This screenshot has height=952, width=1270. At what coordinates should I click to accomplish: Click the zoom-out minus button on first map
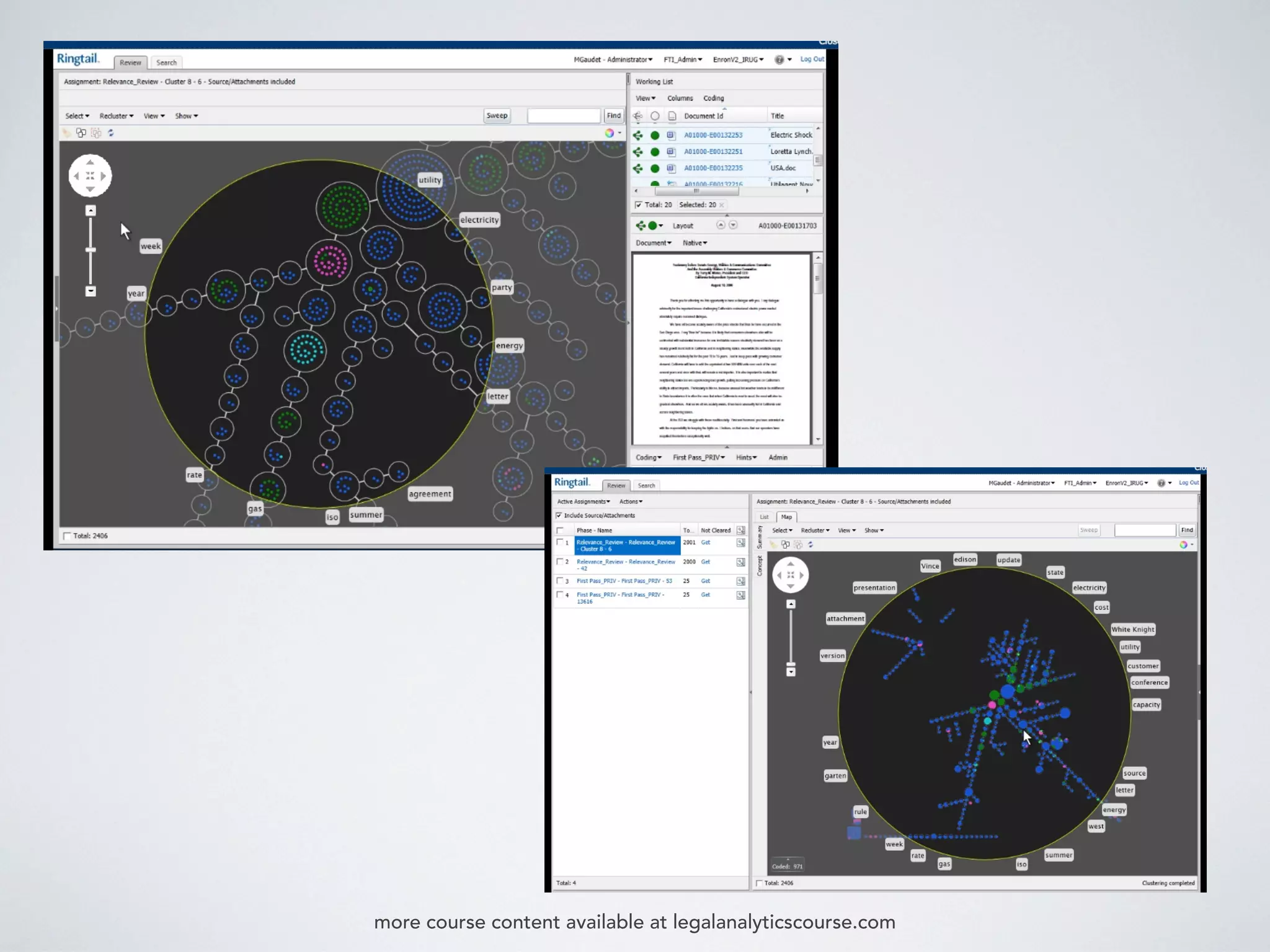coord(91,291)
